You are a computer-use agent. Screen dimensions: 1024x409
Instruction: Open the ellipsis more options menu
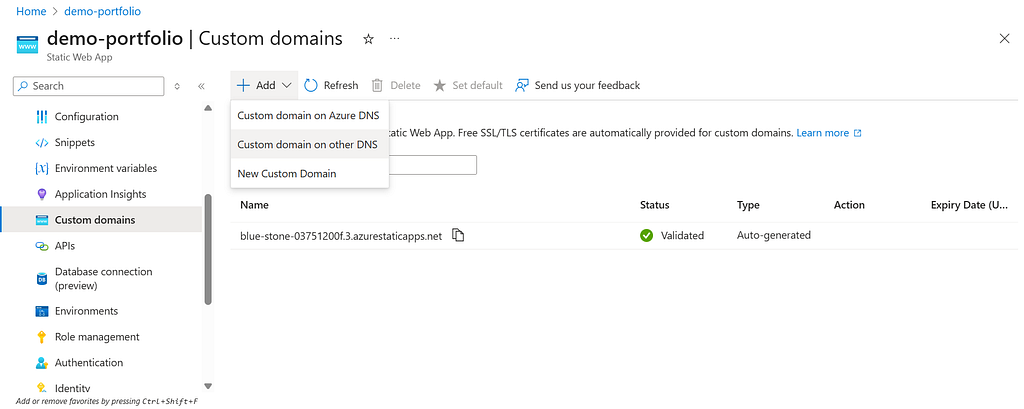tap(394, 39)
